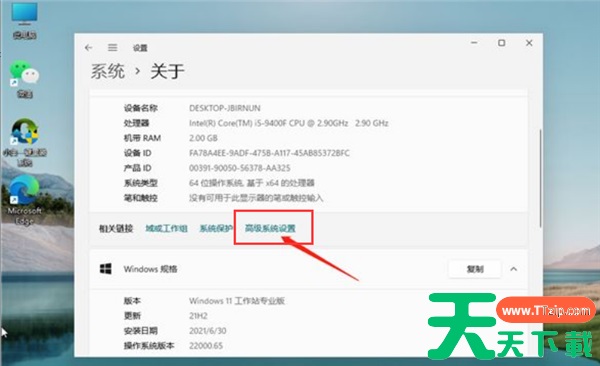Image resolution: width=600 pixels, height=366 pixels.
Task: Click the 设备 ID label
Action: click(x=137, y=153)
